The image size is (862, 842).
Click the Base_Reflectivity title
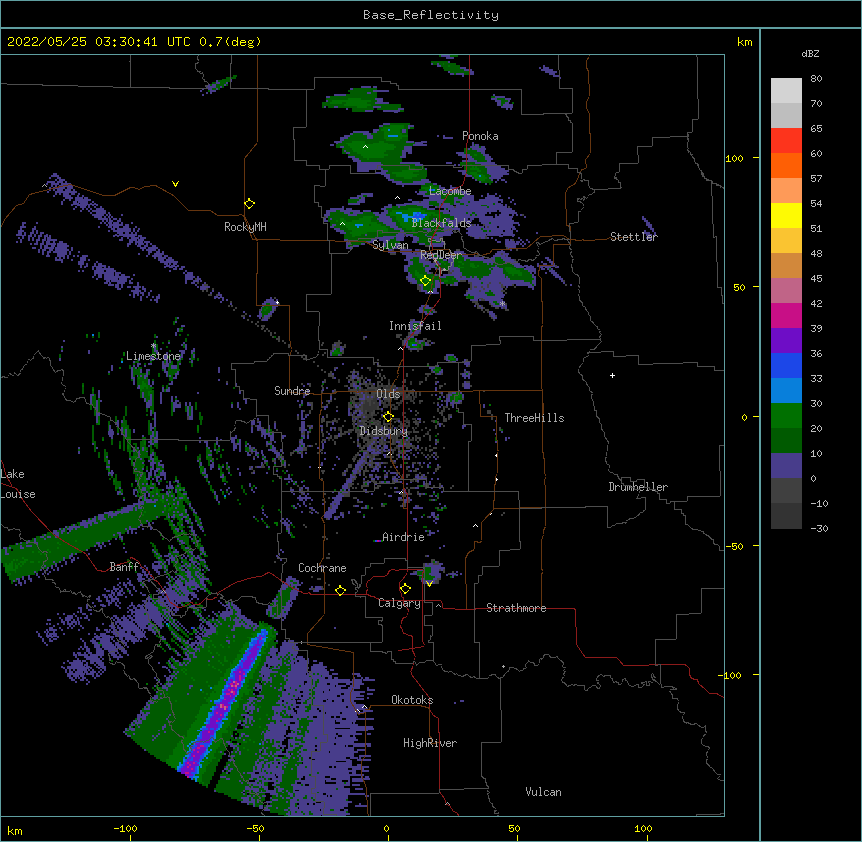(431, 15)
